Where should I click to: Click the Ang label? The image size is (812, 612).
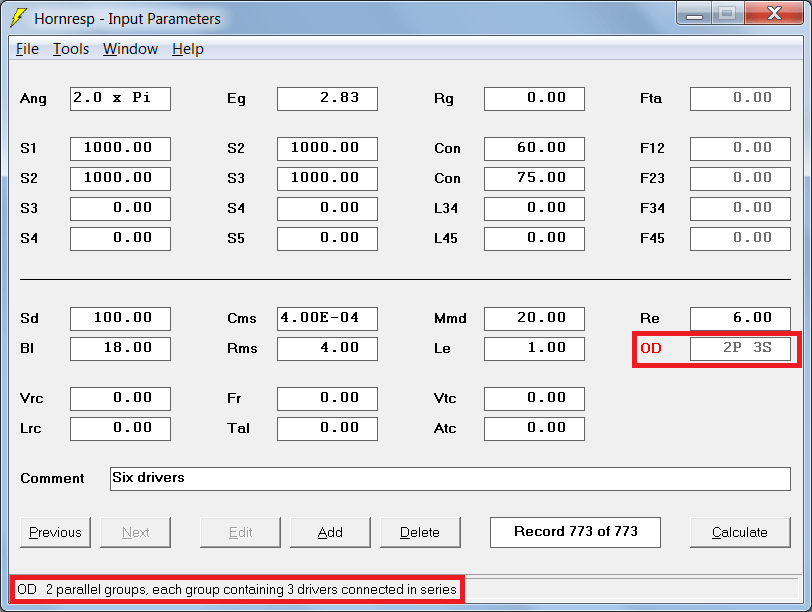tap(33, 99)
